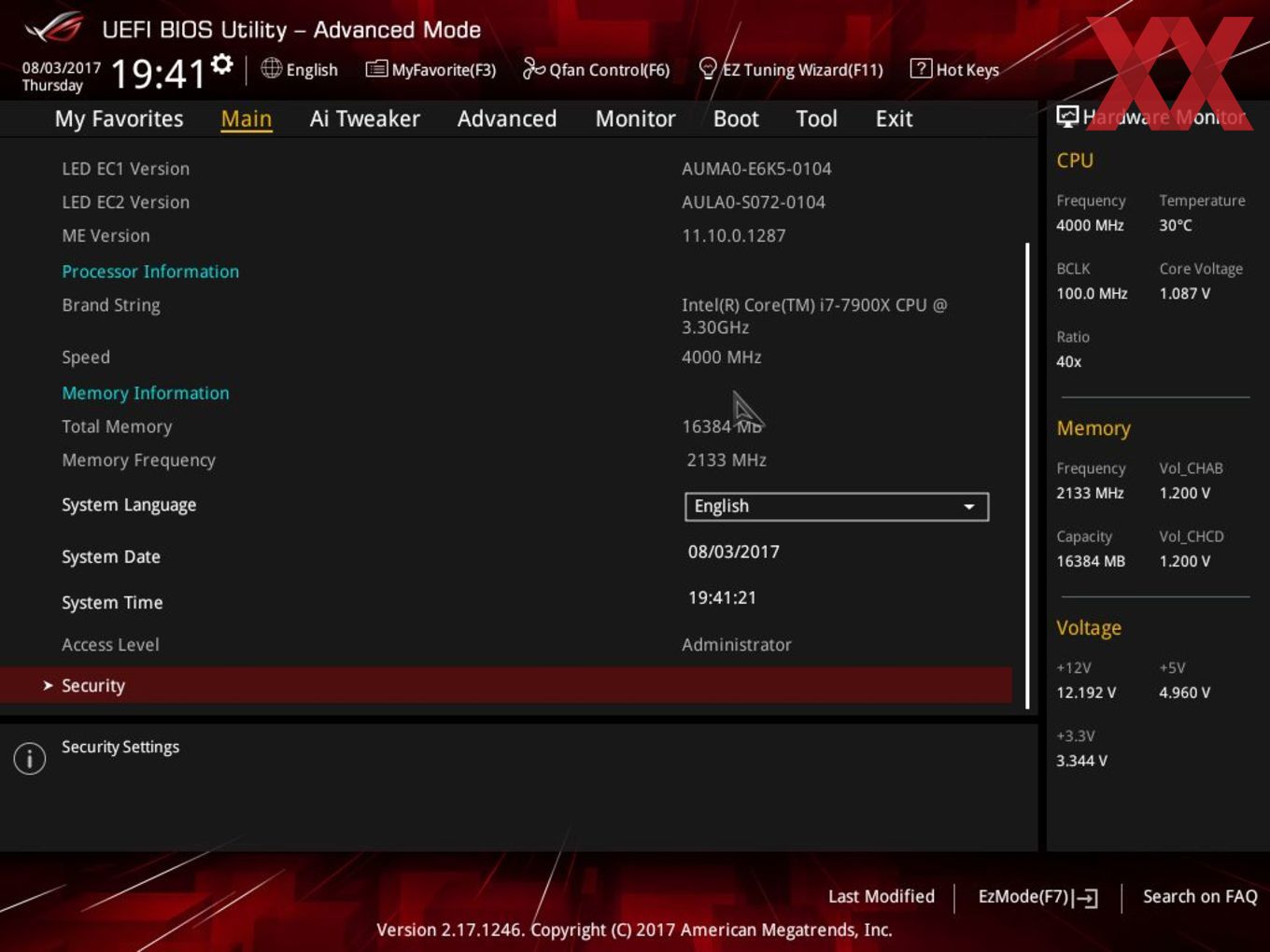1270x952 pixels.
Task: Click the AULA0-S072-0104 version value
Action: (754, 202)
